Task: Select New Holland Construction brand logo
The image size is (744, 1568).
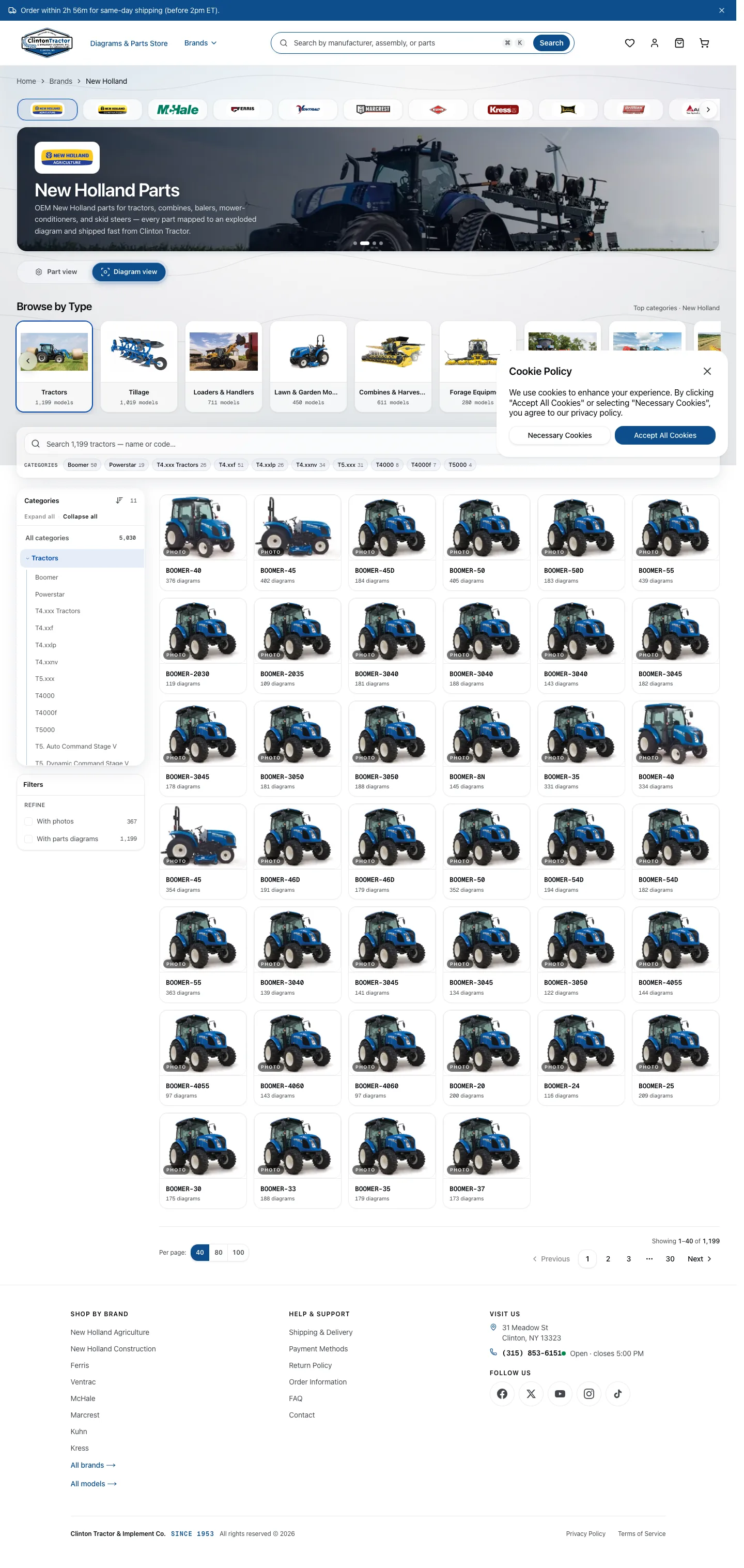Action: point(114,111)
